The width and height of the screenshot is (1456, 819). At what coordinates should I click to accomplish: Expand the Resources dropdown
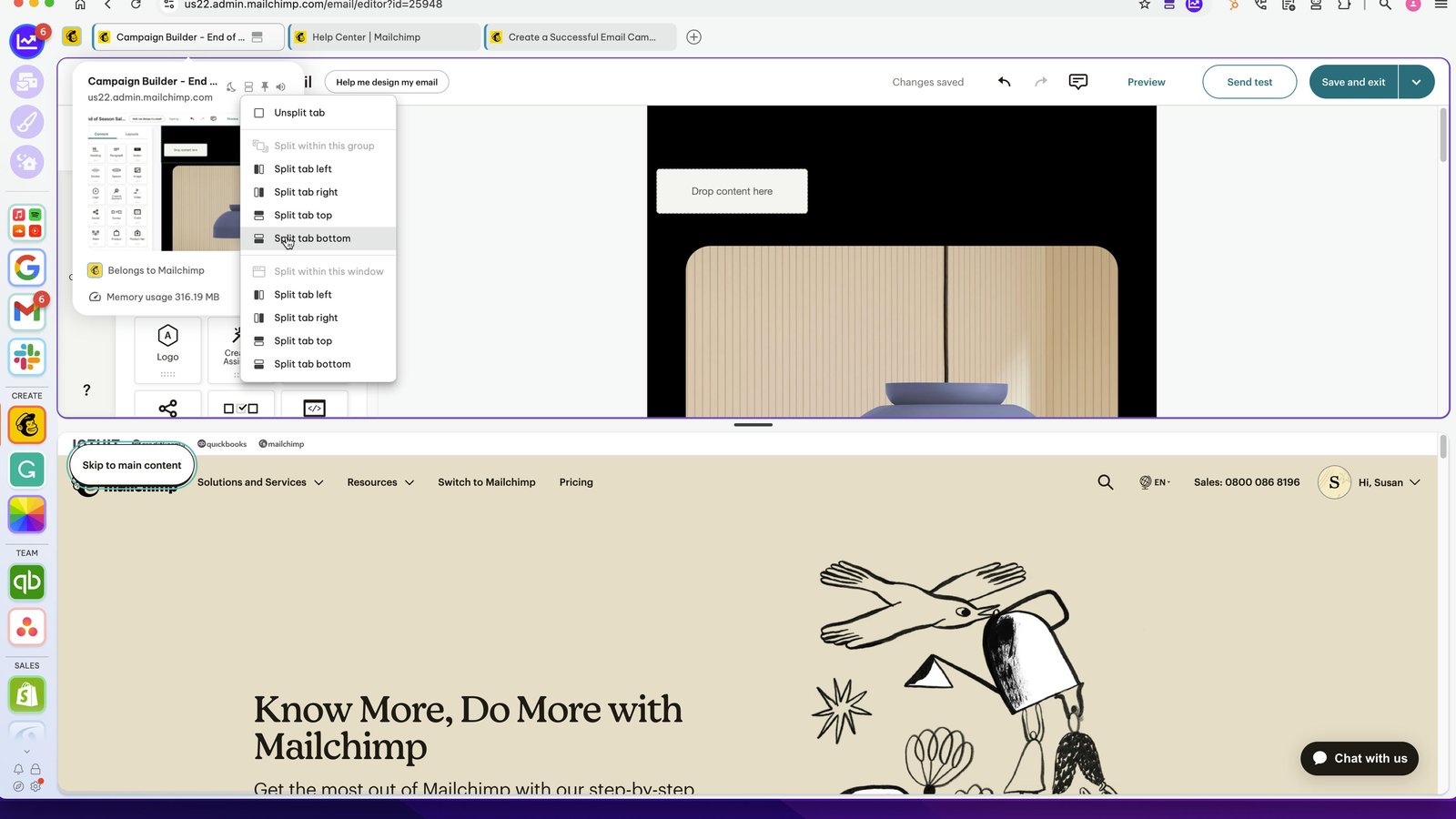(380, 482)
